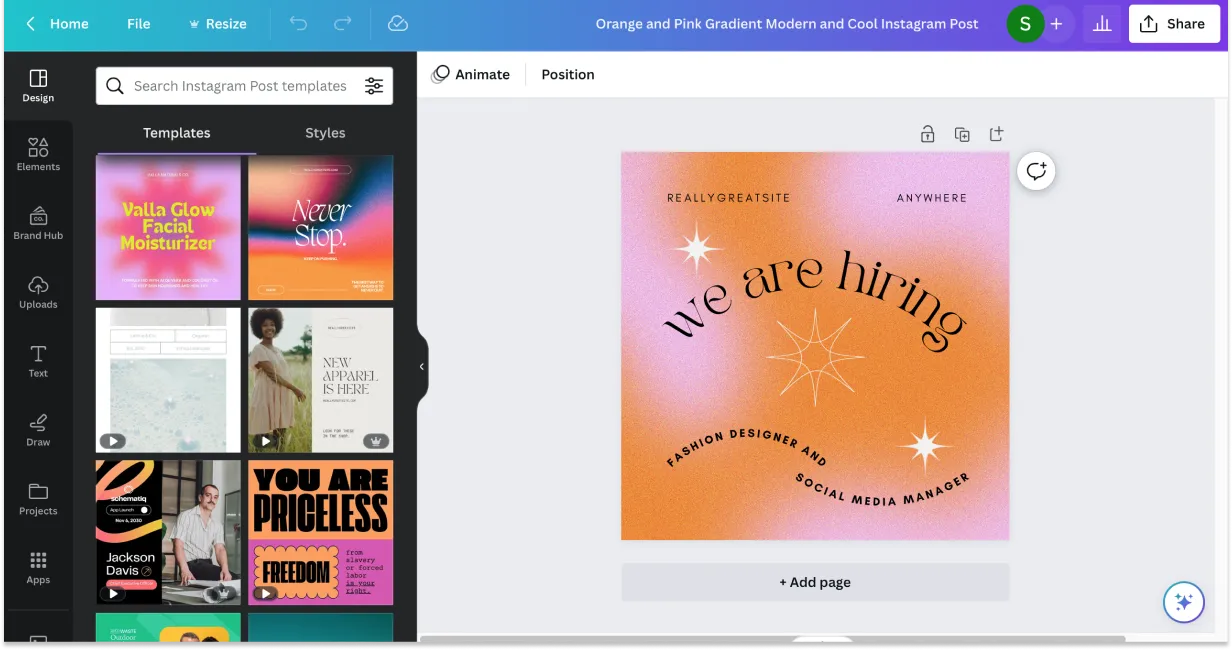Open the Draw tool

coord(38,430)
